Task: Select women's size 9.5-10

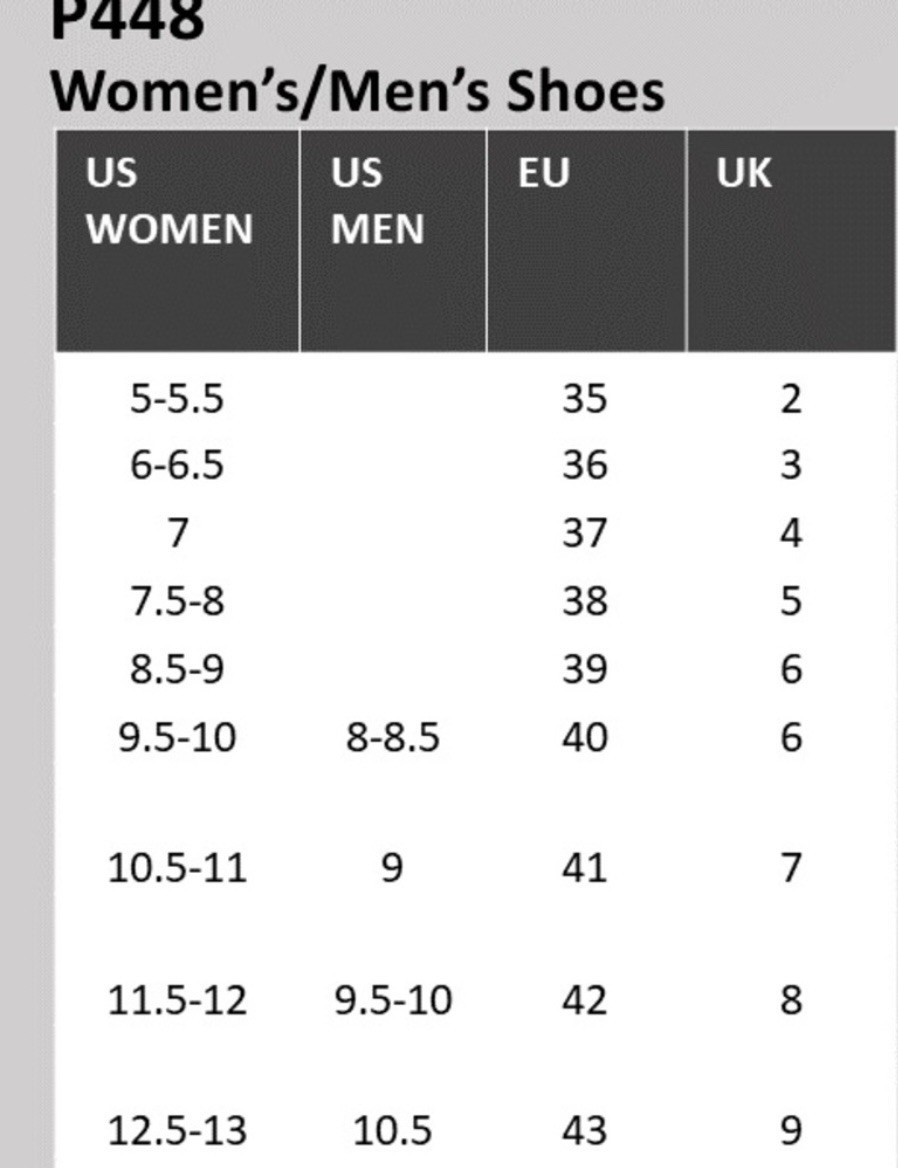Action: 177,737
